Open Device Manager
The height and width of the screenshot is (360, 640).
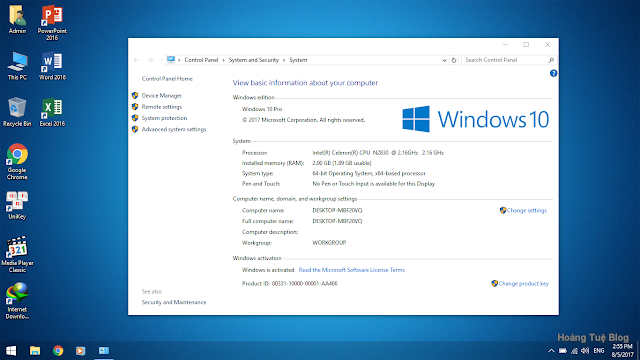[162, 96]
